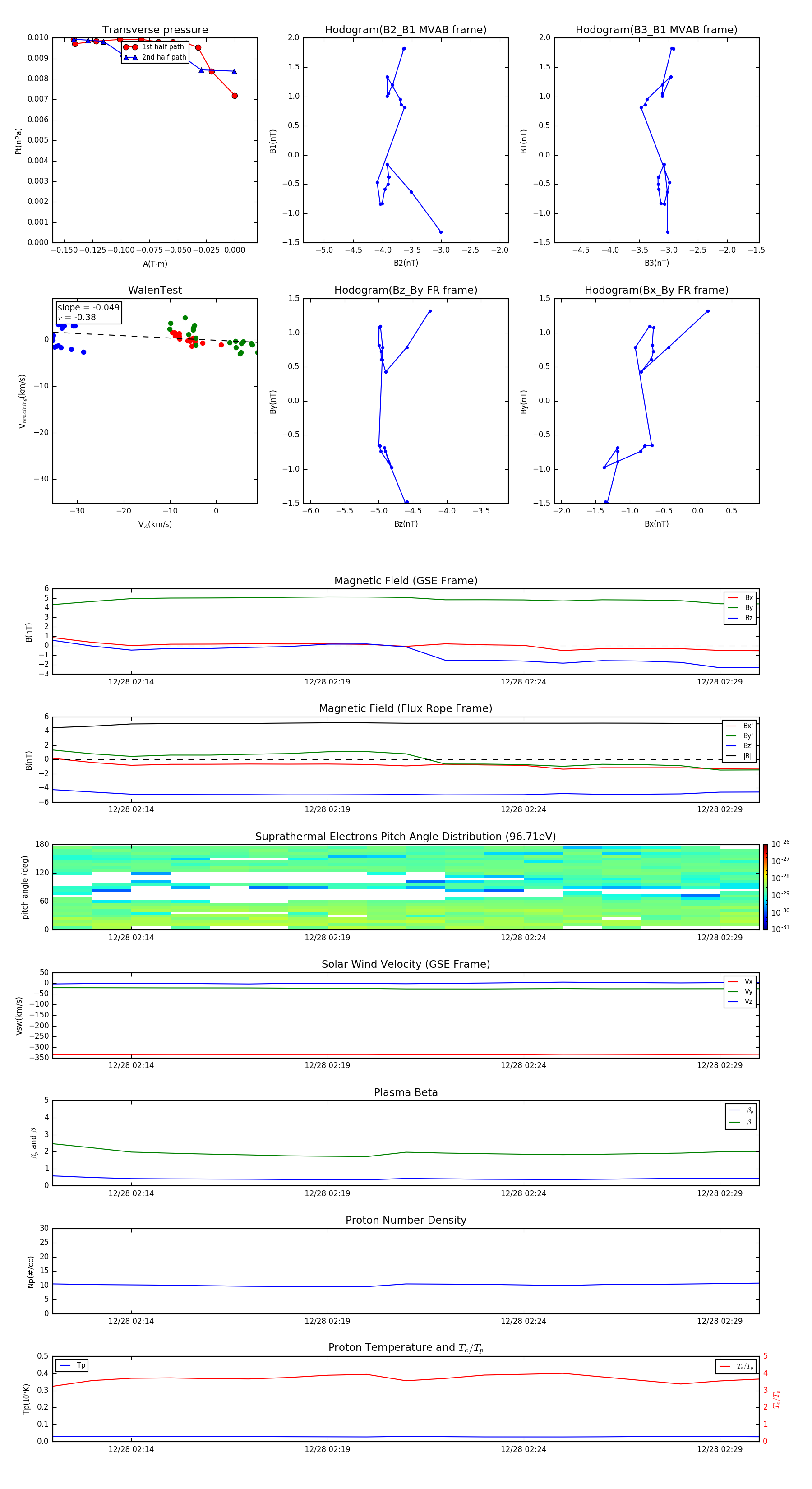Click the red vertical 'Te/Tp' right-axis label
Image resolution: width=812 pixels, height=1489 pixels.
776,1399
